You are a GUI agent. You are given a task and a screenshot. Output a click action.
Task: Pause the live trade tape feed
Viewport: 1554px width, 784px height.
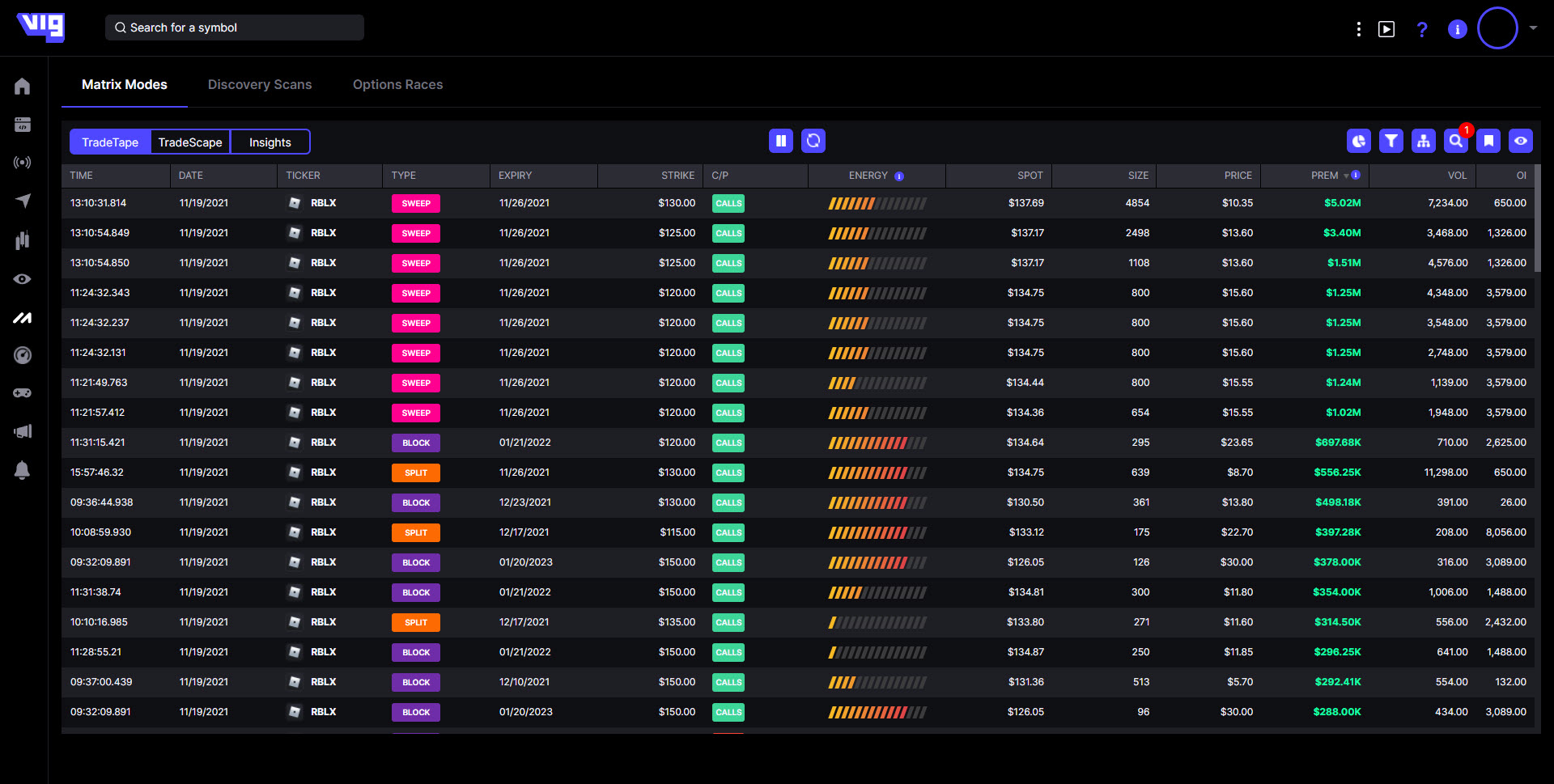781,141
